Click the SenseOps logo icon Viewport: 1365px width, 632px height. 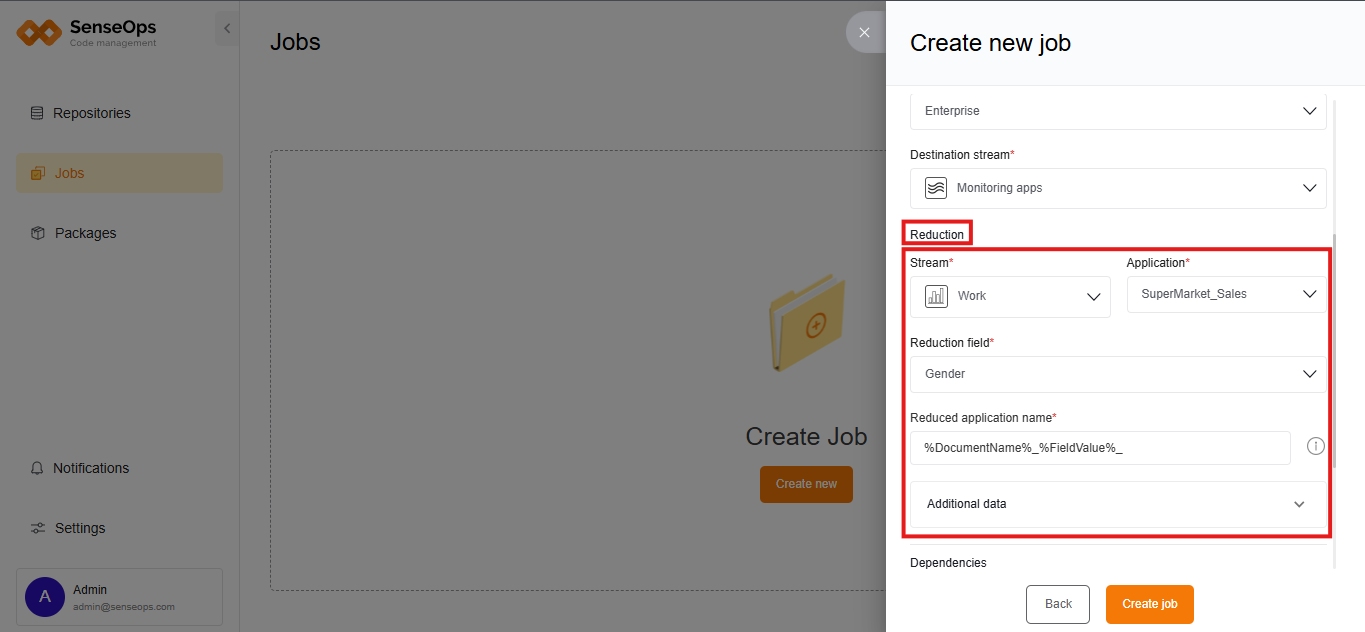pyautogui.click(x=39, y=33)
